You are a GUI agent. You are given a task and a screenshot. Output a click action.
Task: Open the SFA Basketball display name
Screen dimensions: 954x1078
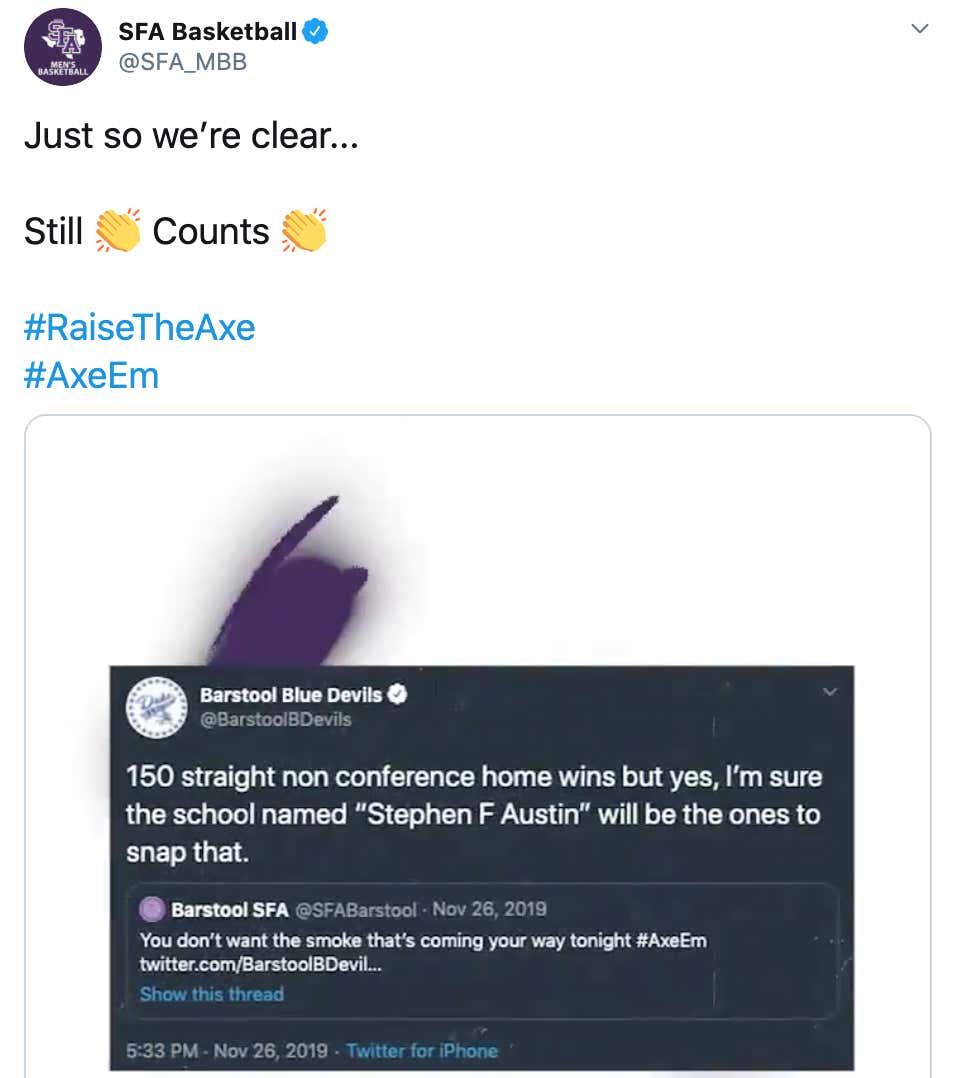[x=207, y=31]
